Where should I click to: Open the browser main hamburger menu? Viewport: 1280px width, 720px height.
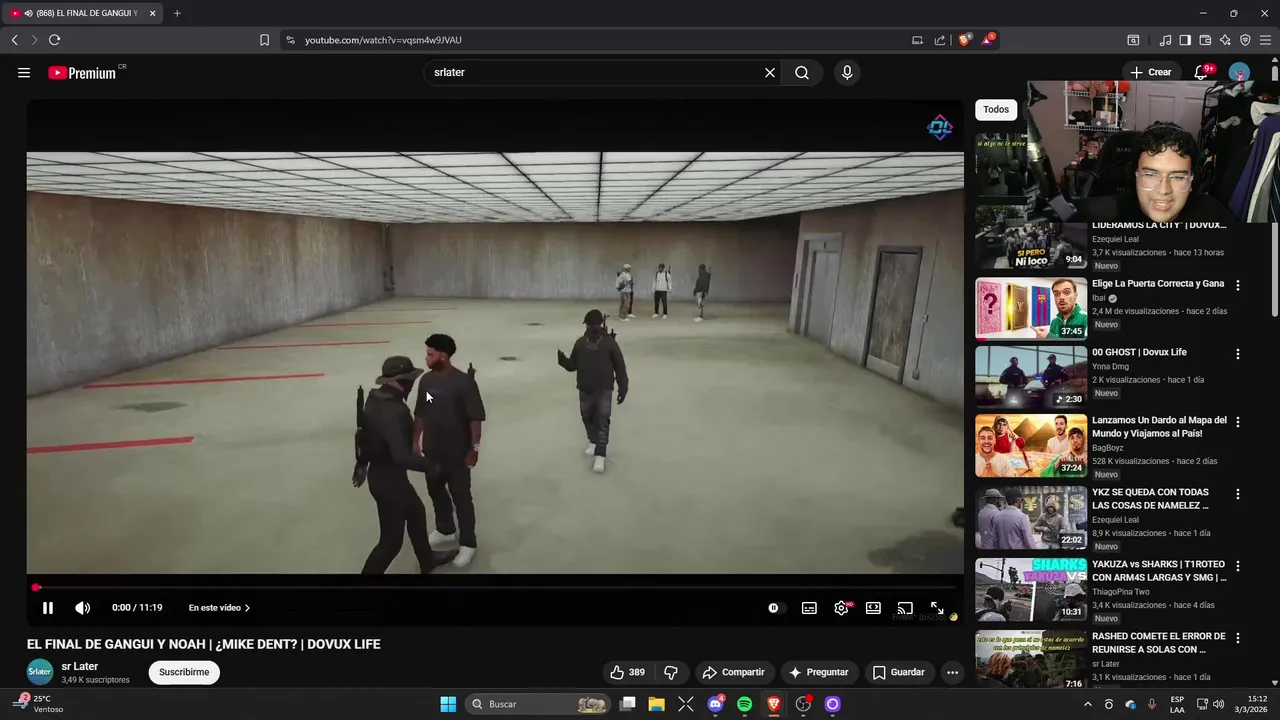point(1265,40)
